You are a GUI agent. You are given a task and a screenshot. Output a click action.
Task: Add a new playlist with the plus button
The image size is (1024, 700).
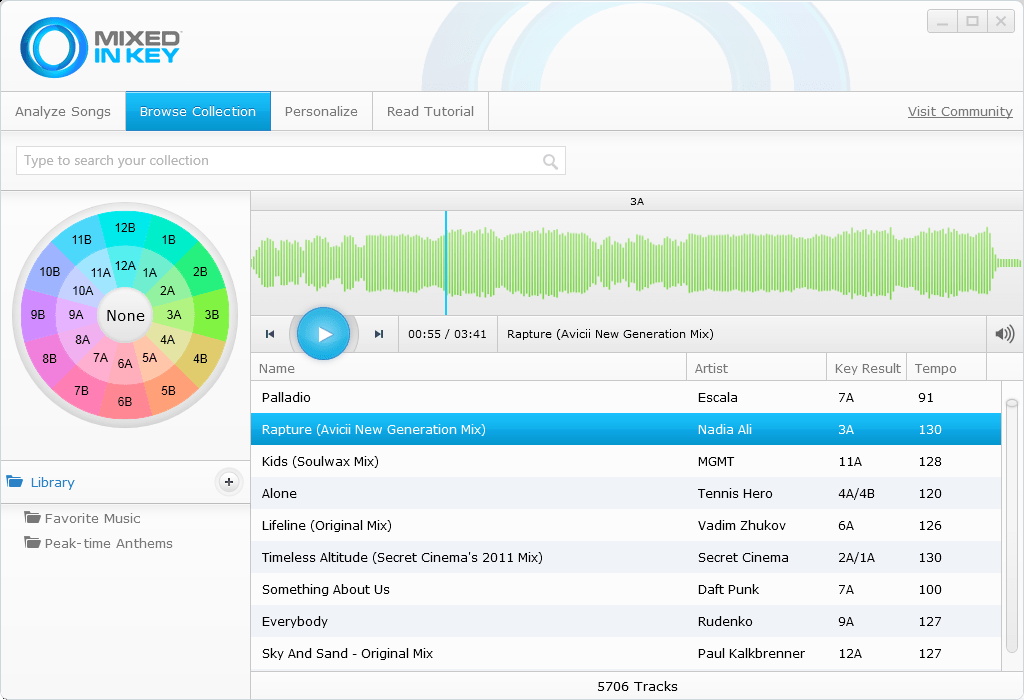pyautogui.click(x=229, y=481)
